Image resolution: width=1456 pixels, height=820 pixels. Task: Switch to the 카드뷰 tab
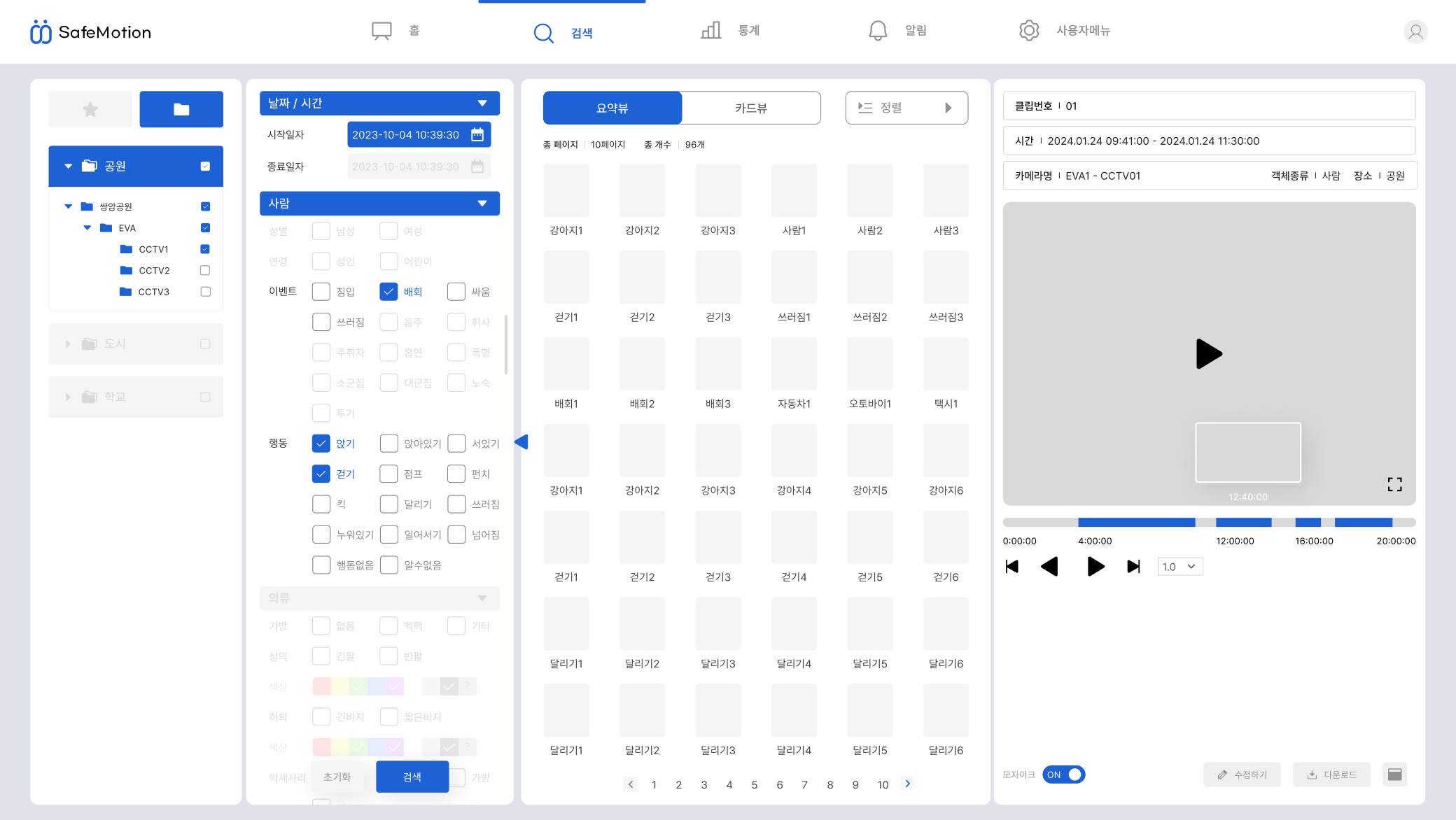point(751,108)
